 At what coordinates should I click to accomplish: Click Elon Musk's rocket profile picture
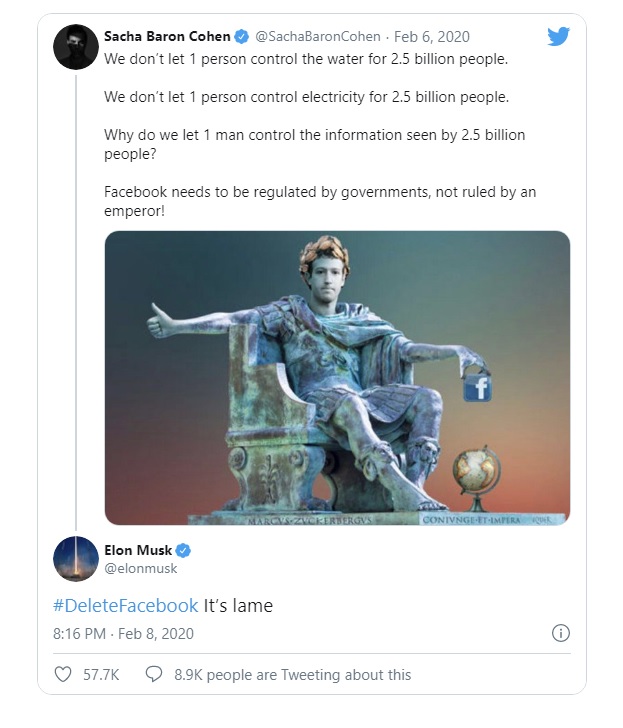pos(76,558)
